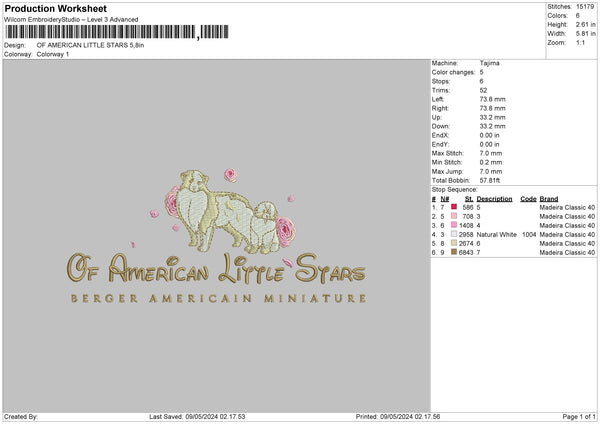The width and height of the screenshot is (600, 424).
Task: Click the beige swatch for stop 5
Action: pyautogui.click(x=454, y=243)
